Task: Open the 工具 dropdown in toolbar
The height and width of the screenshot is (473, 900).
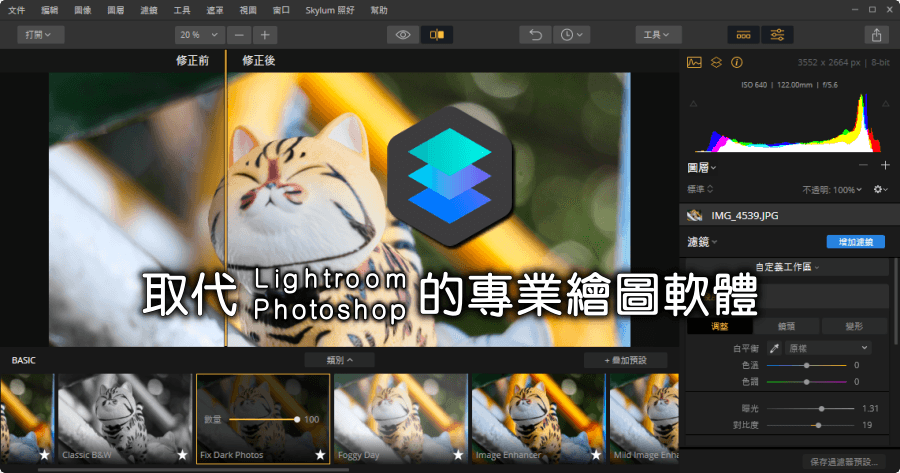Action: (658, 35)
